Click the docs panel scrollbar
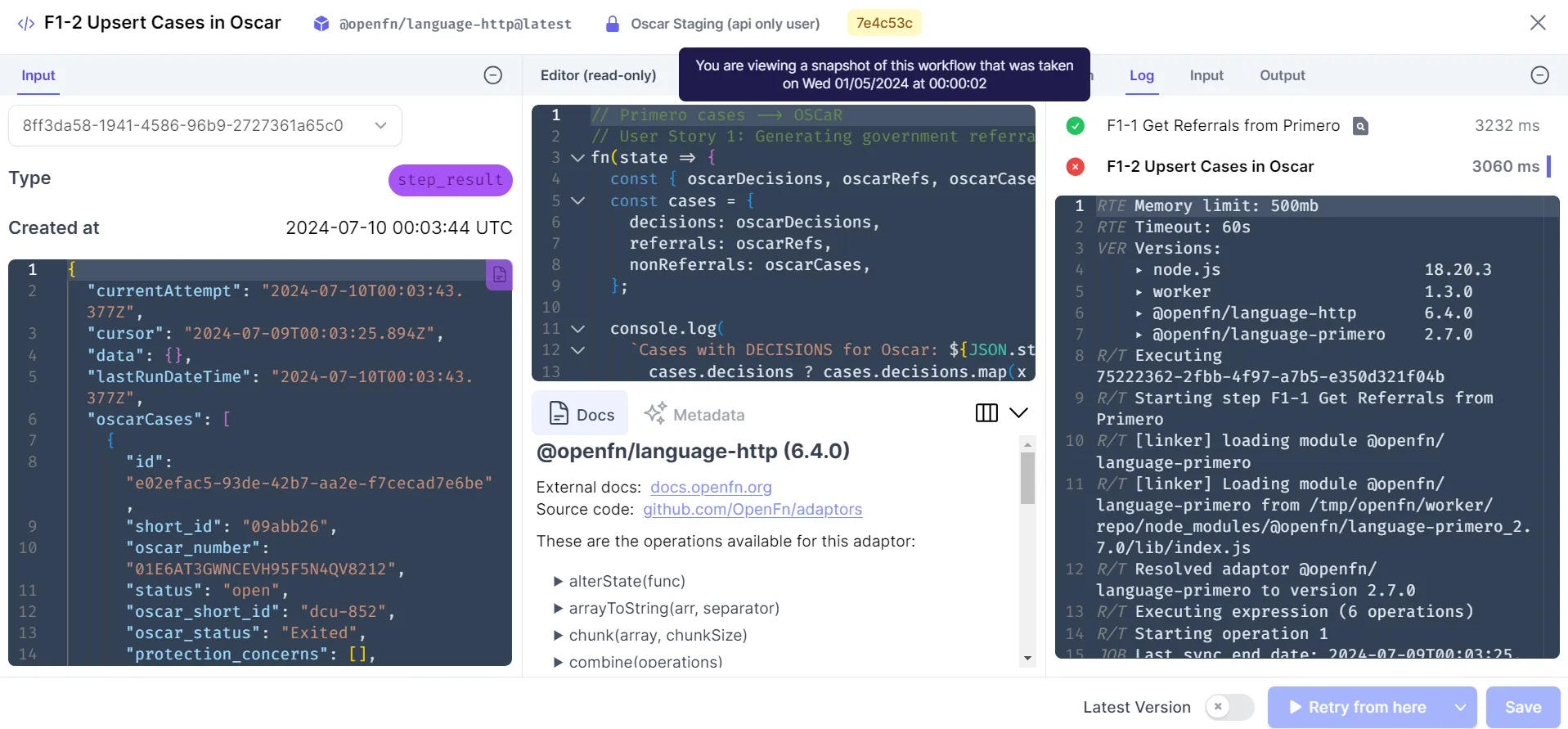 coord(1027,479)
